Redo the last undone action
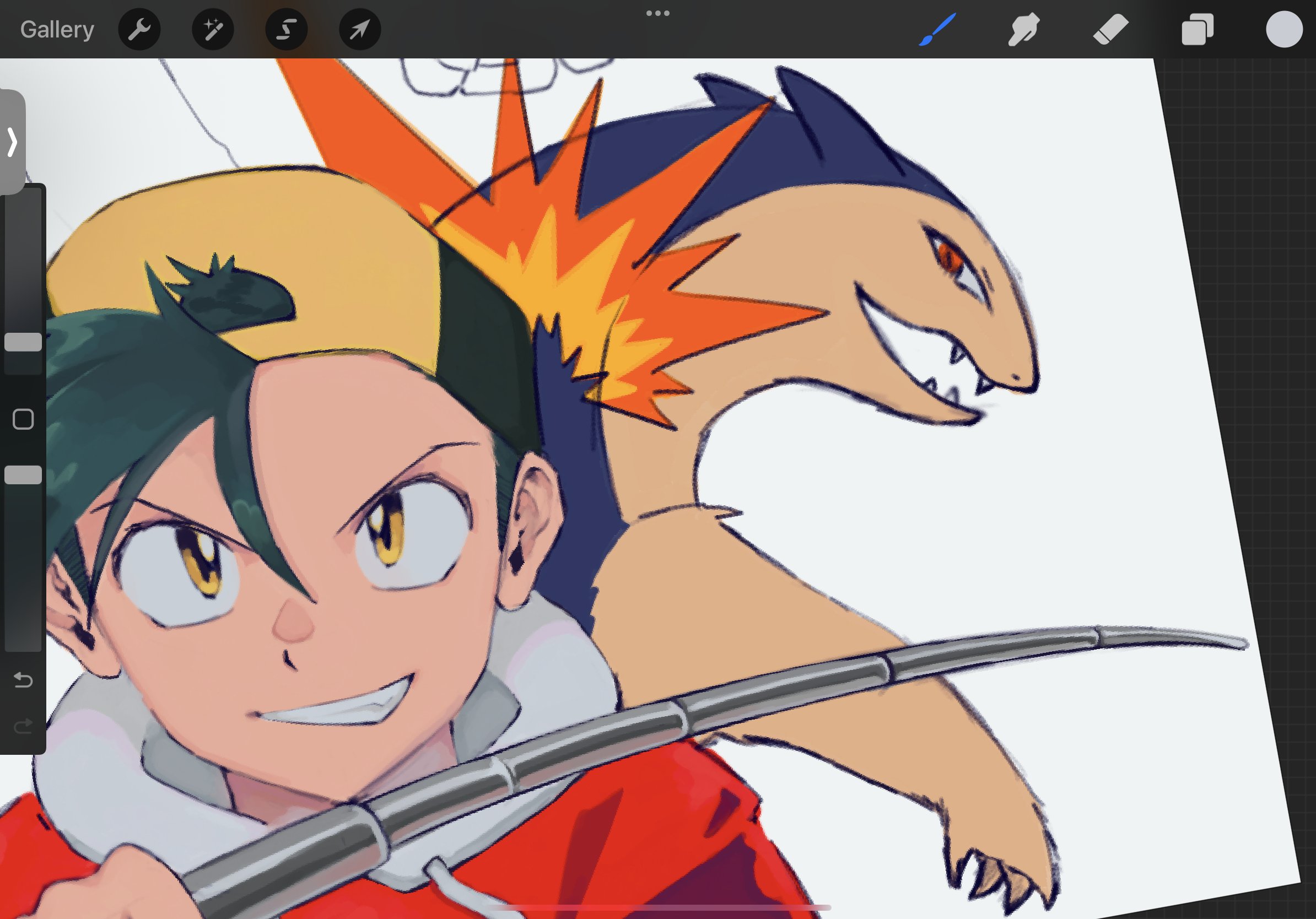The width and height of the screenshot is (1316, 919). point(23,727)
